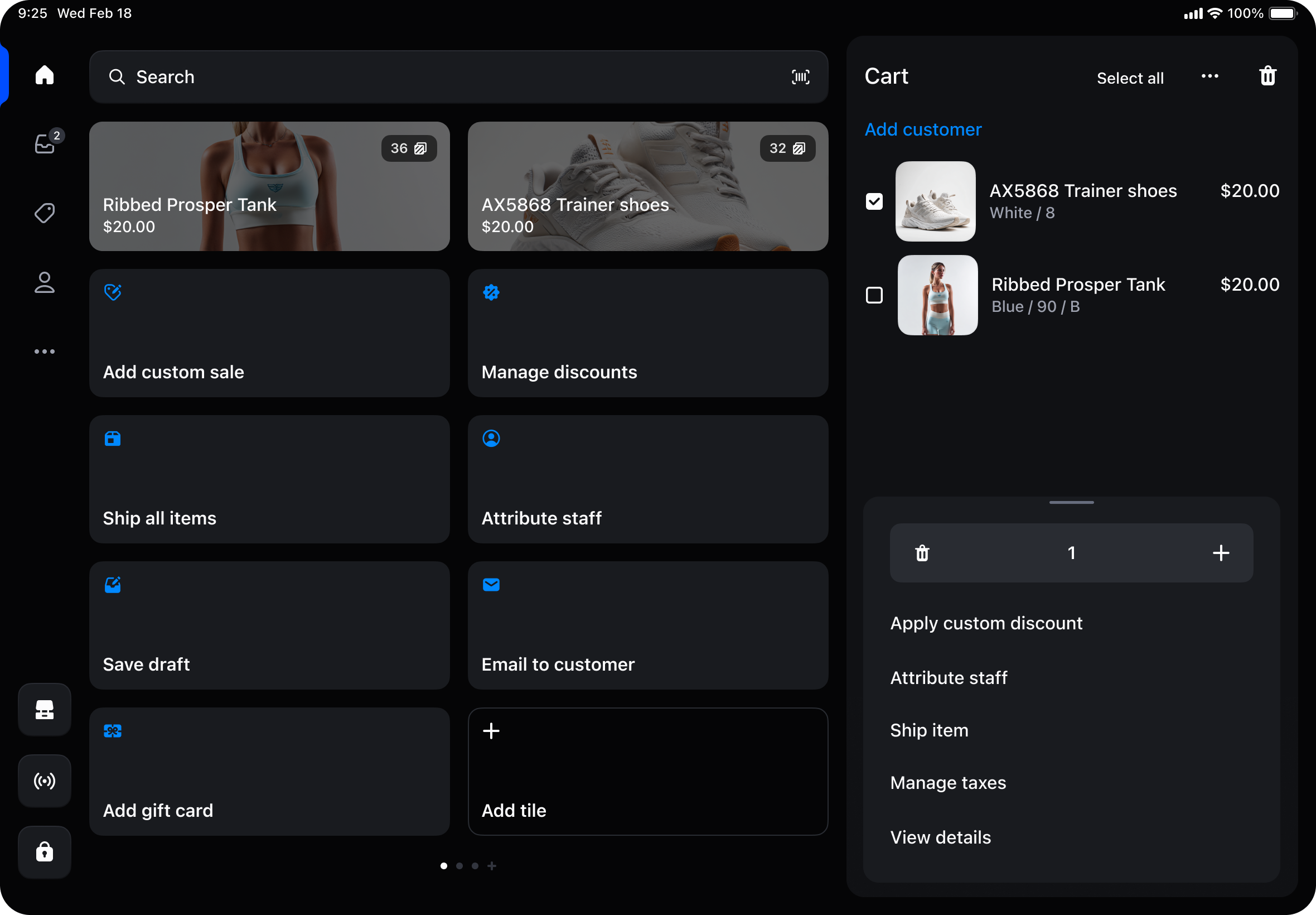Open the store location icon in sidebar
Viewport: 1316px width, 915px height.
(44, 709)
